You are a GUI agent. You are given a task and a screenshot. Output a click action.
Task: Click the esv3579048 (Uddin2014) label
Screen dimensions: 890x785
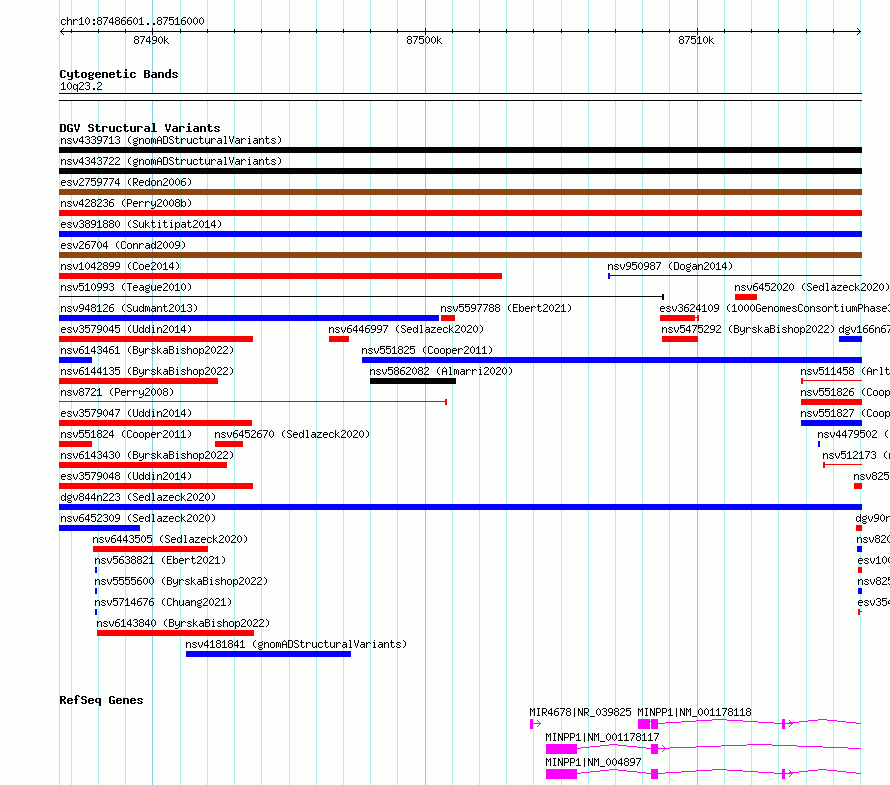pos(126,476)
